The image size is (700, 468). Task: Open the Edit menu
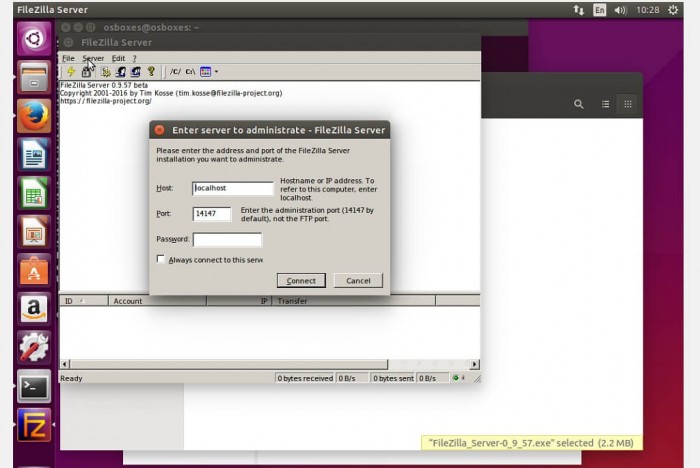point(118,58)
